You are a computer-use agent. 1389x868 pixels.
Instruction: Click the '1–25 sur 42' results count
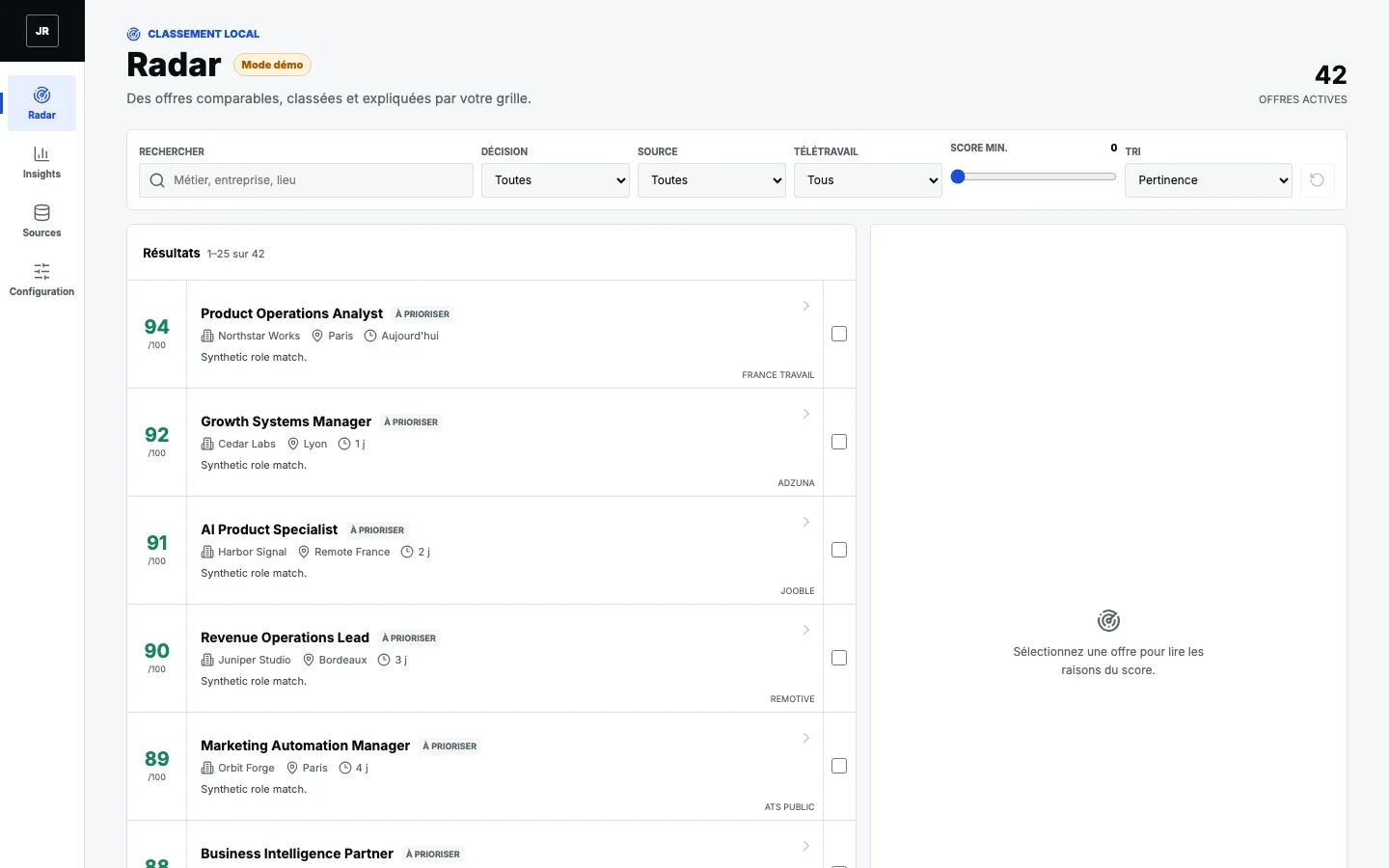click(235, 254)
